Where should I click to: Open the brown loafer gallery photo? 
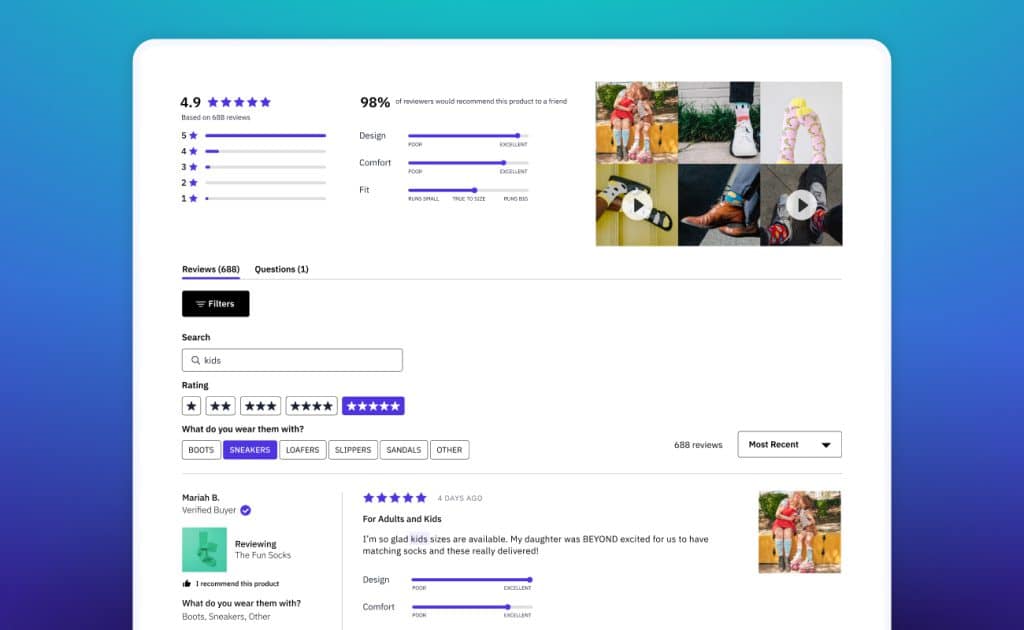pos(719,205)
